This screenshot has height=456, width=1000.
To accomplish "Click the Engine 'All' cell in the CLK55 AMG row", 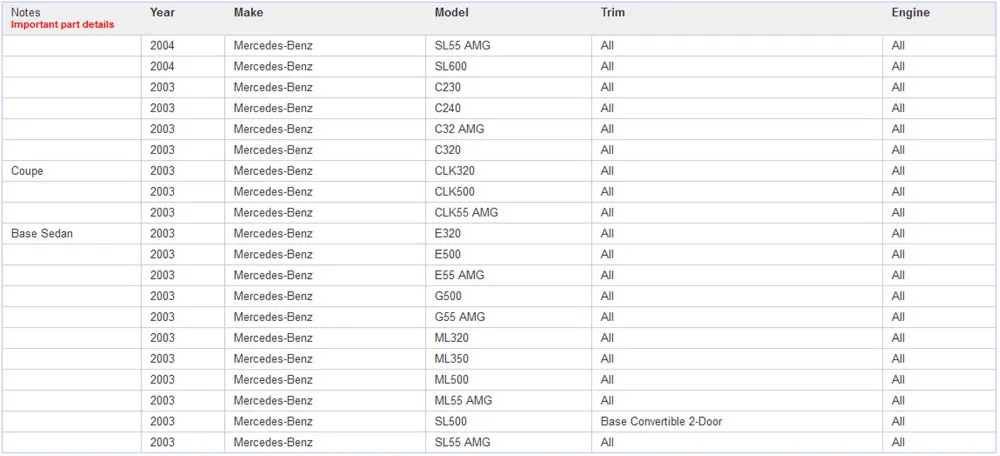I will (x=898, y=212).
